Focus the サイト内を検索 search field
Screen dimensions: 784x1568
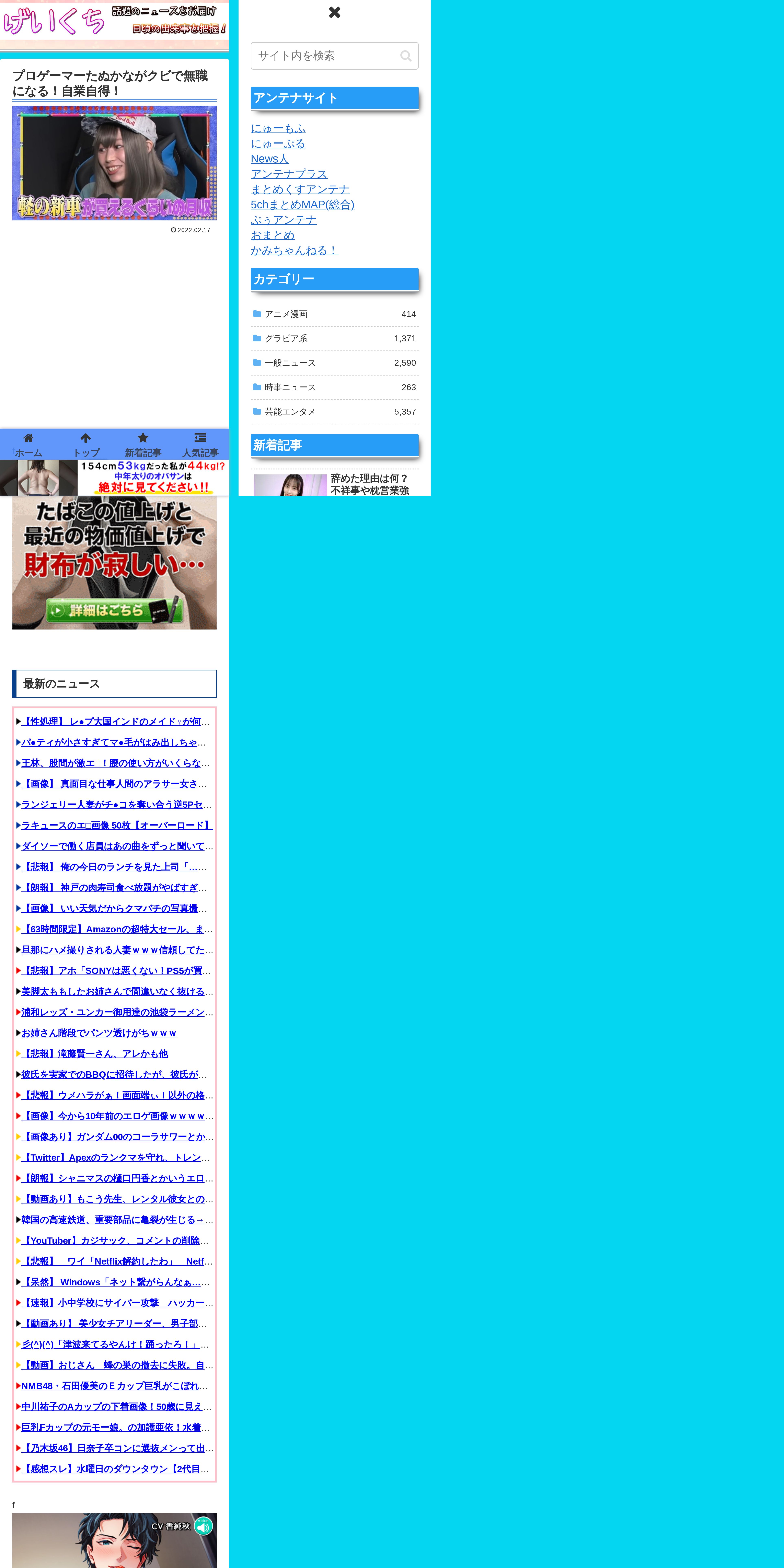click(x=334, y=56)
